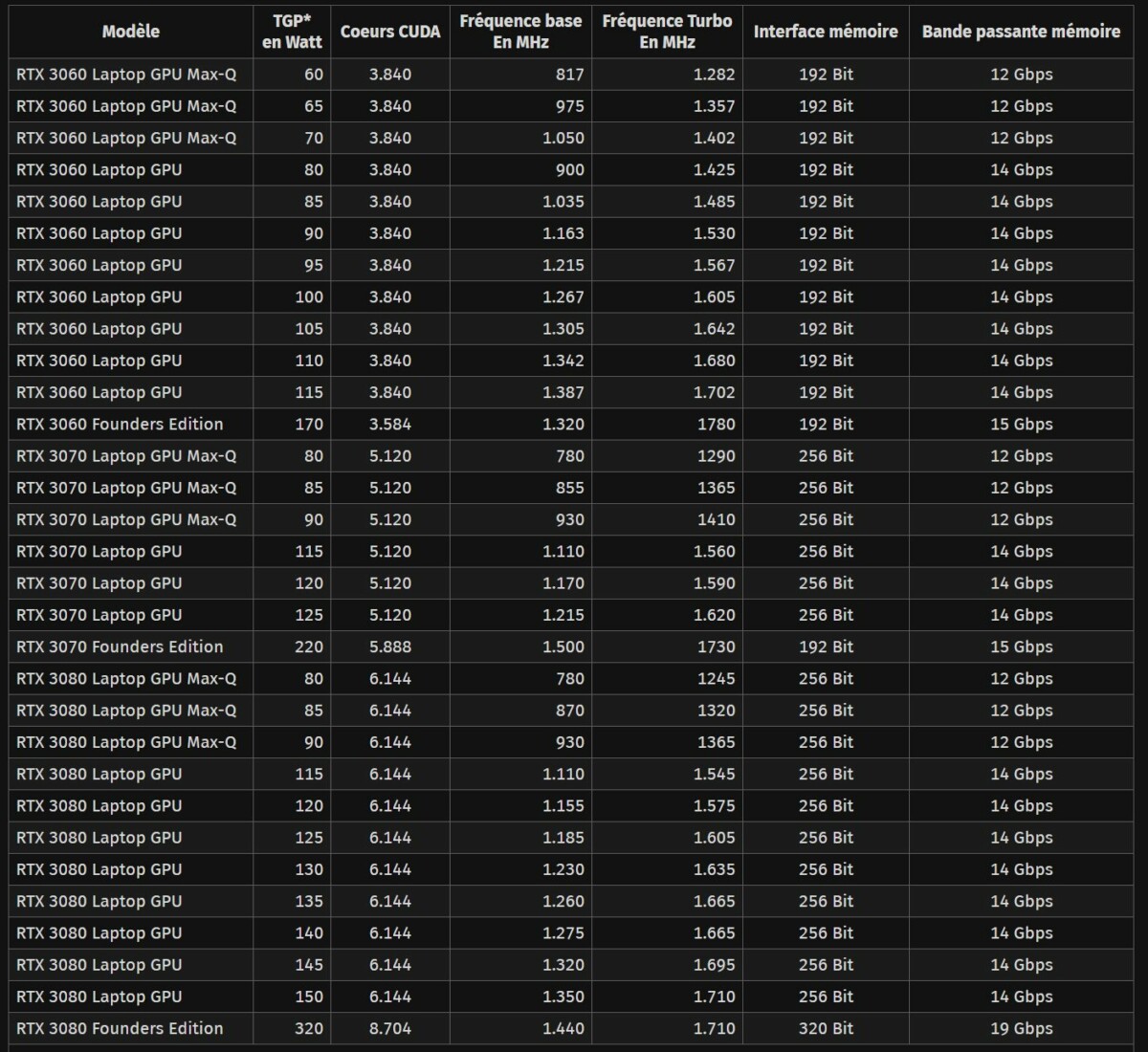Select the TGP en Watt column header
This screenshot has width=1148, height=1052.
coord(292,32)
